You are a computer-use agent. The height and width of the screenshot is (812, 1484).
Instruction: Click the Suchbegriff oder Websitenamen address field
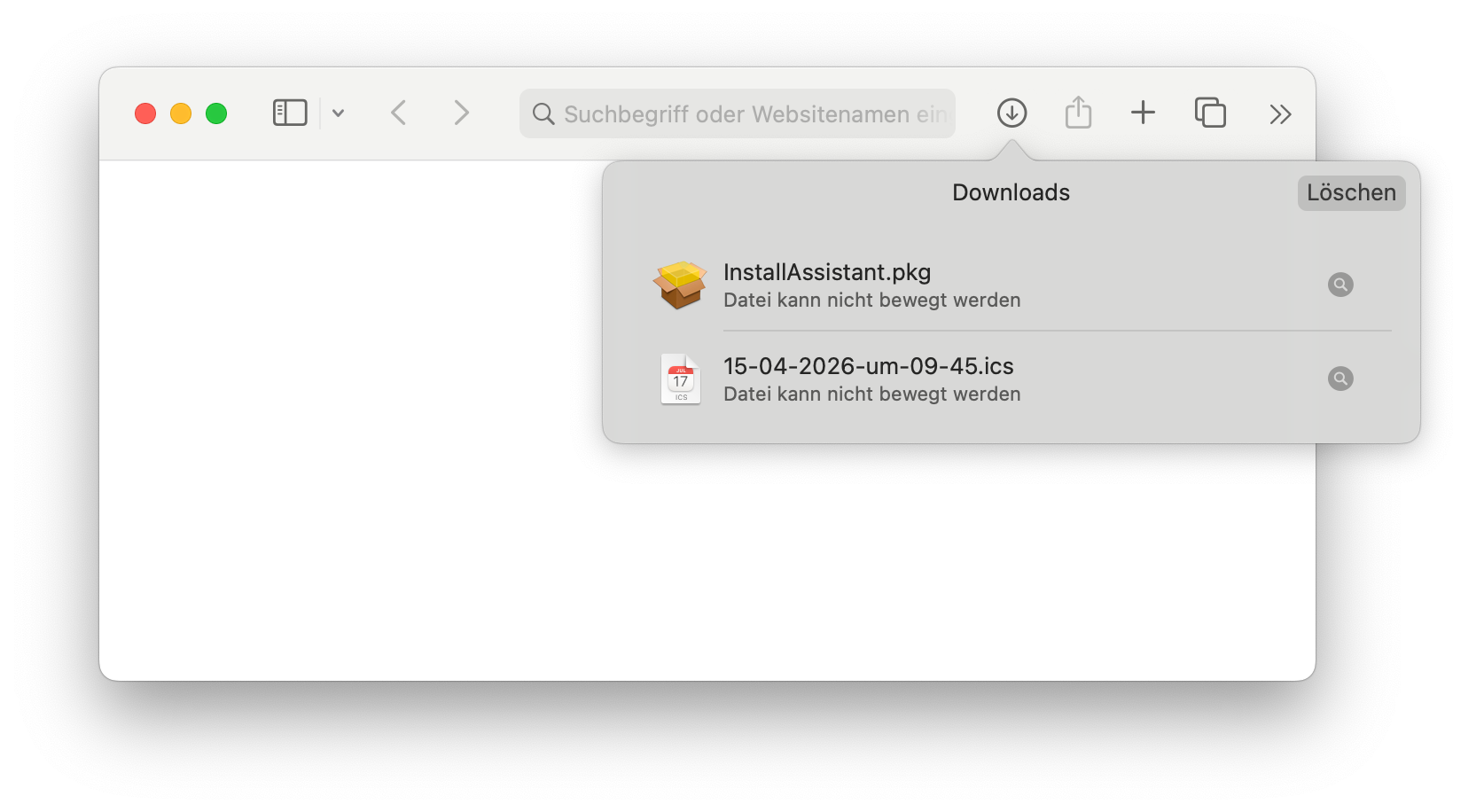click(x=738, y=113)
